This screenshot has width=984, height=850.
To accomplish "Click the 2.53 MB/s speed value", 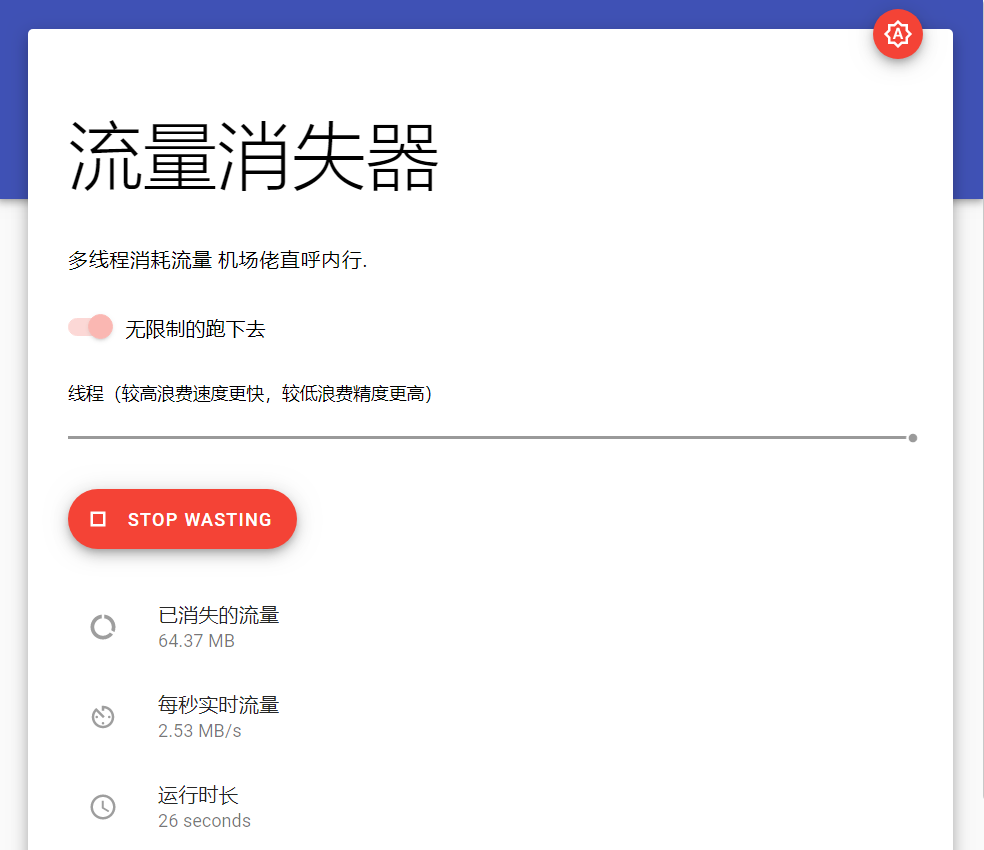I will (199, 731).
